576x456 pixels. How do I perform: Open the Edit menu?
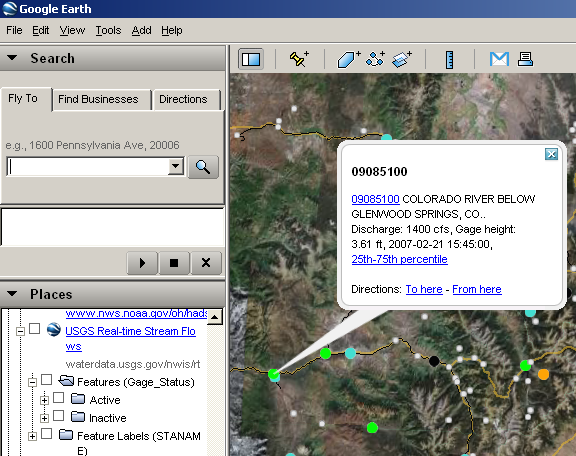coord(40,30)
